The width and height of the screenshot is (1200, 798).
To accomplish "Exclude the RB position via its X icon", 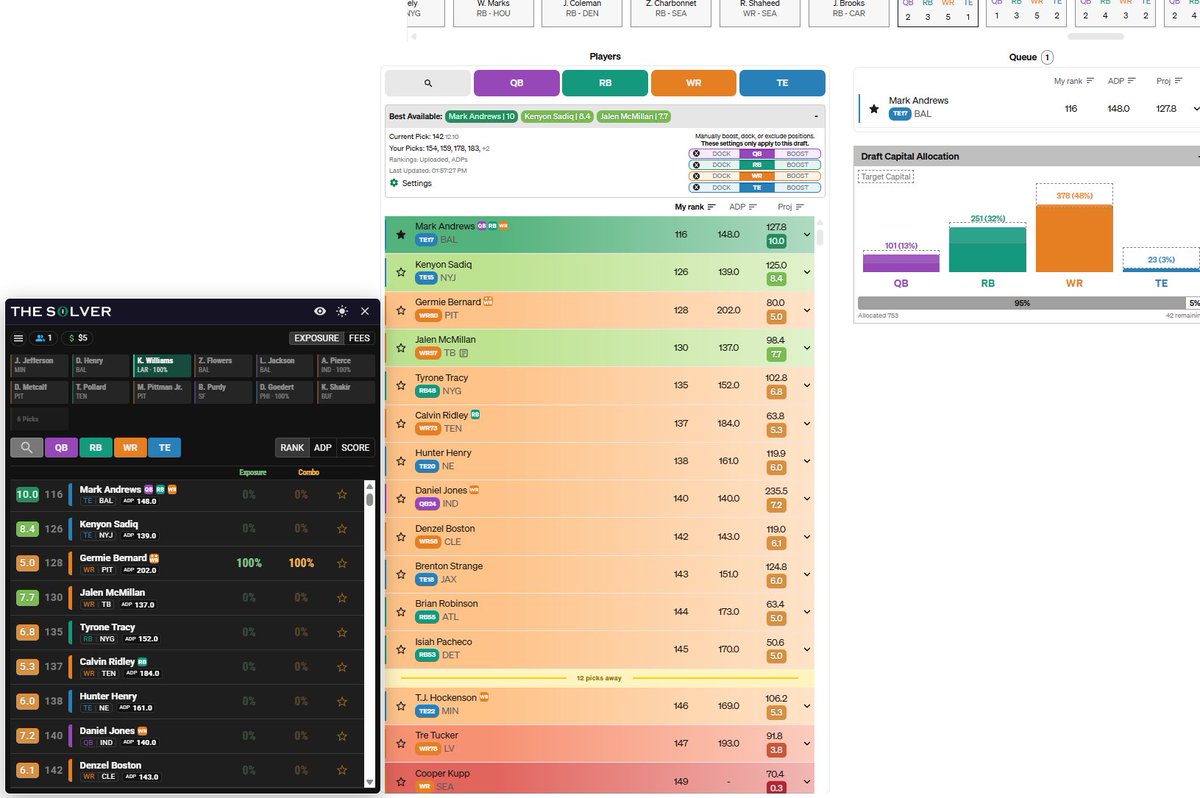I will point(696,164).
